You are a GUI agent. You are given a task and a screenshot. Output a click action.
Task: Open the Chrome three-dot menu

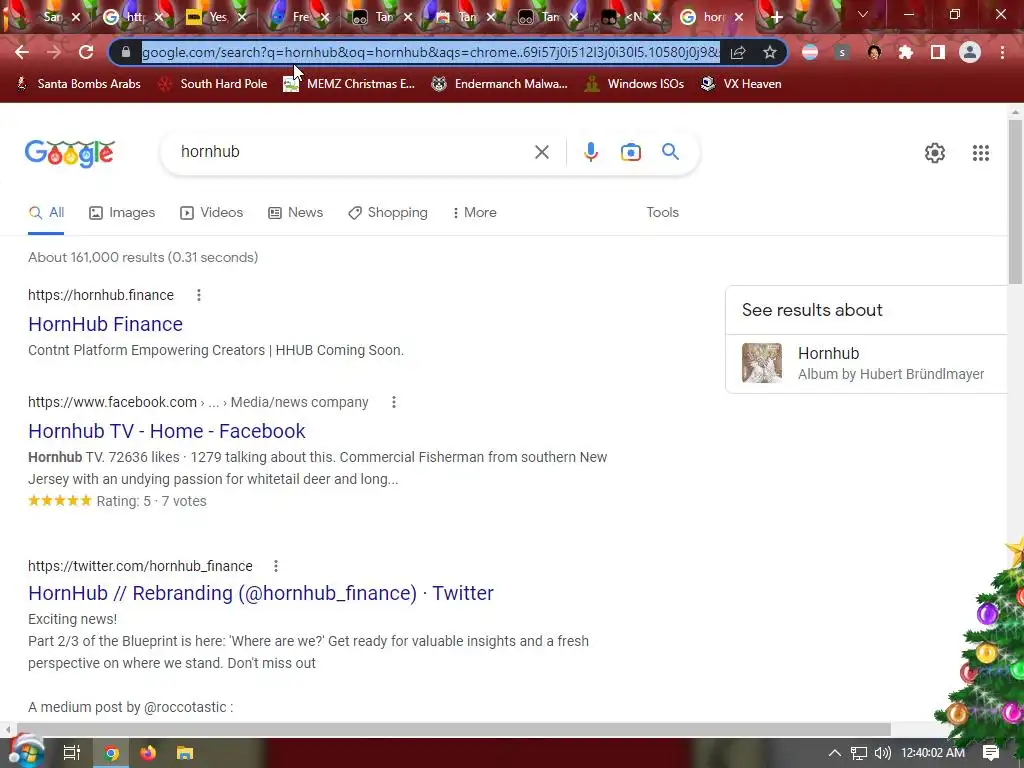tap(1002, 52)
